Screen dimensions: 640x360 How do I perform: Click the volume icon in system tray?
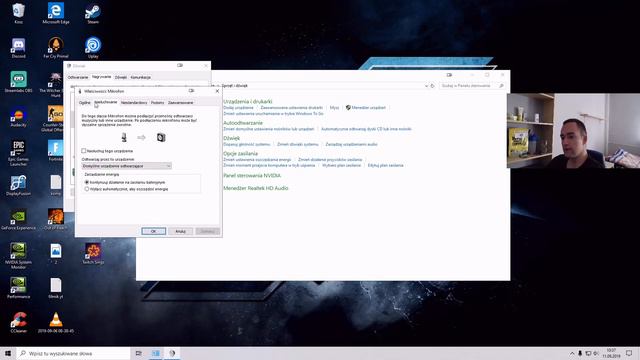pyautogui.click(x=596, y=353)
